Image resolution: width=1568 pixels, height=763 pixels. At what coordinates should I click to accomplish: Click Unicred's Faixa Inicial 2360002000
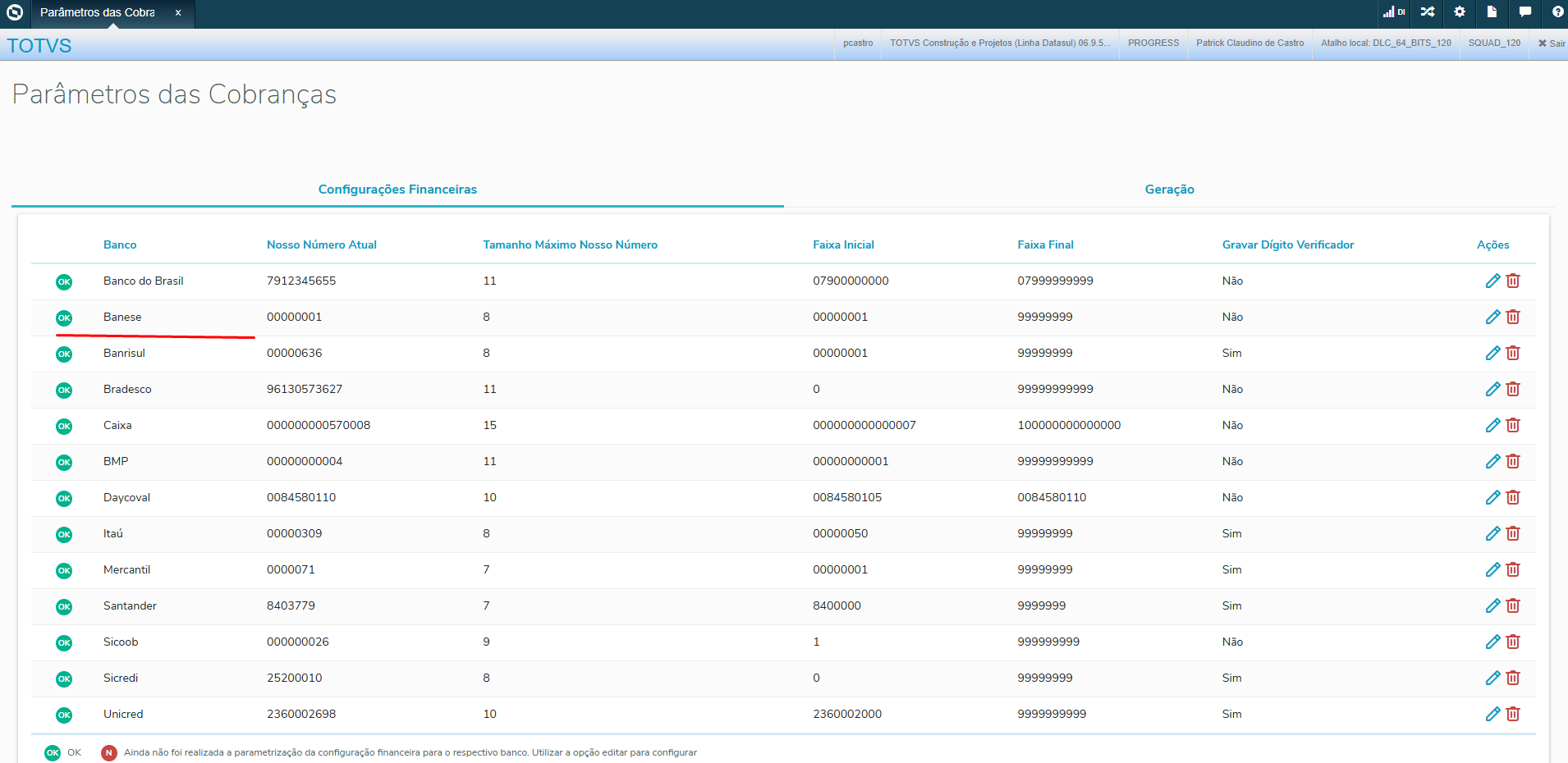tap(847, 714)
